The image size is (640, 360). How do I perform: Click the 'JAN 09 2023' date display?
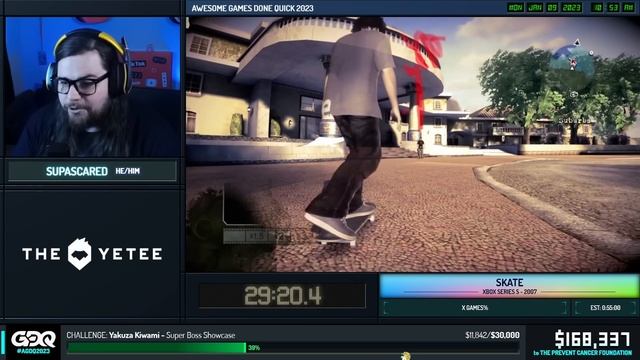553,8
